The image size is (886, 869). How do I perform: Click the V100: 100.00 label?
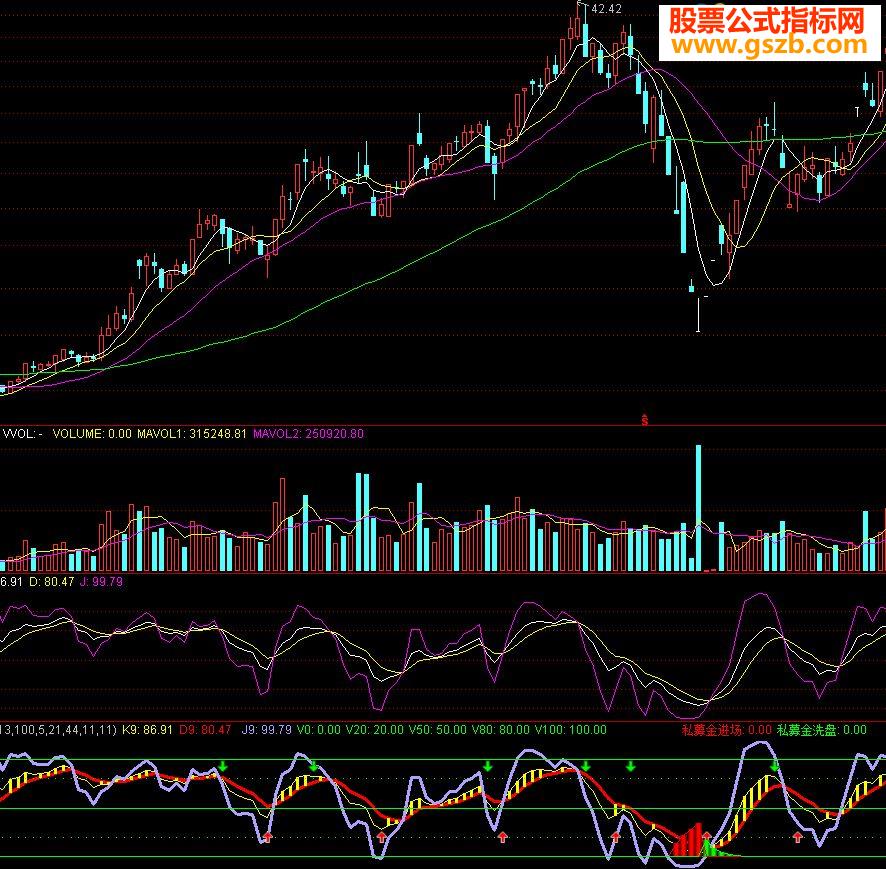(x=571, y=729)
